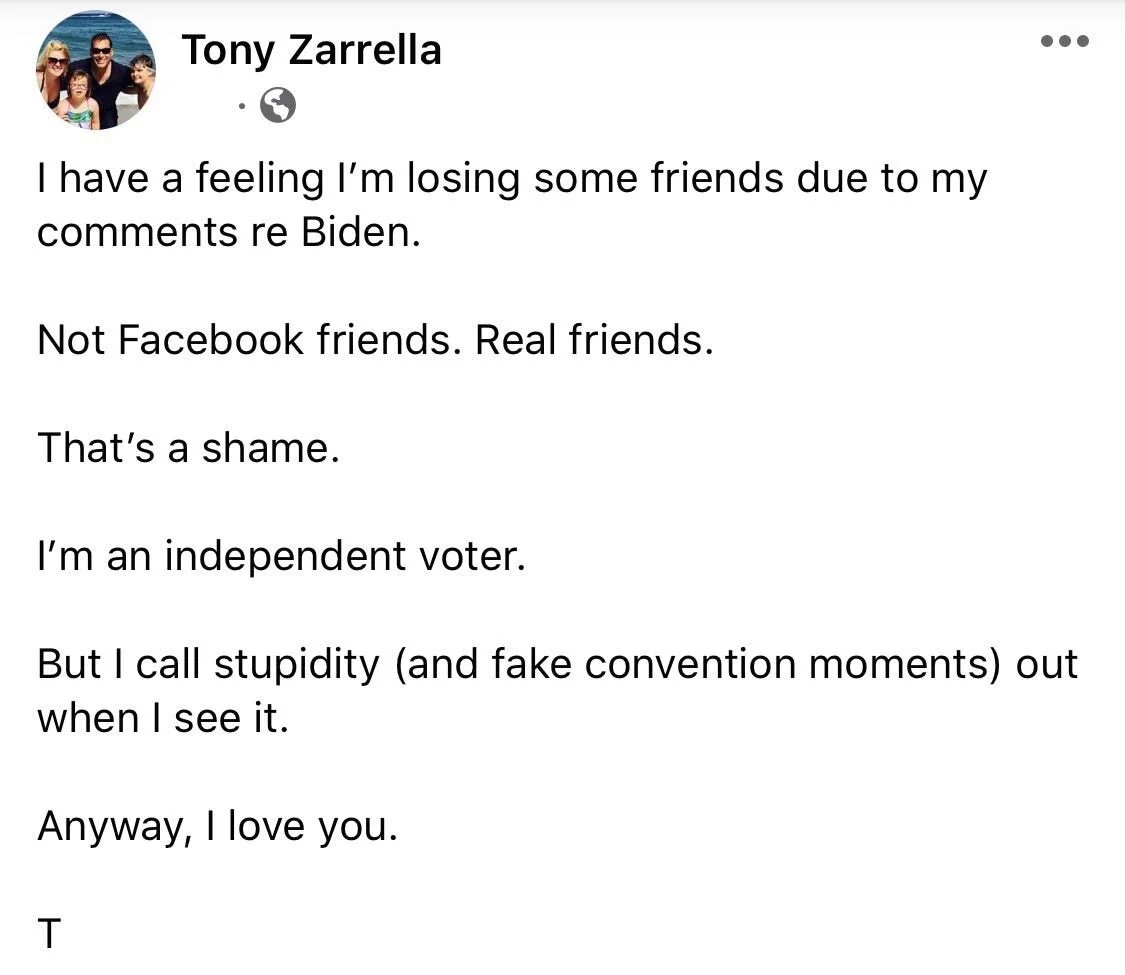The width and height of the screenshot is (1125, 975).
Task: Click the globe public privacy icon
Action: click(277, 105)
